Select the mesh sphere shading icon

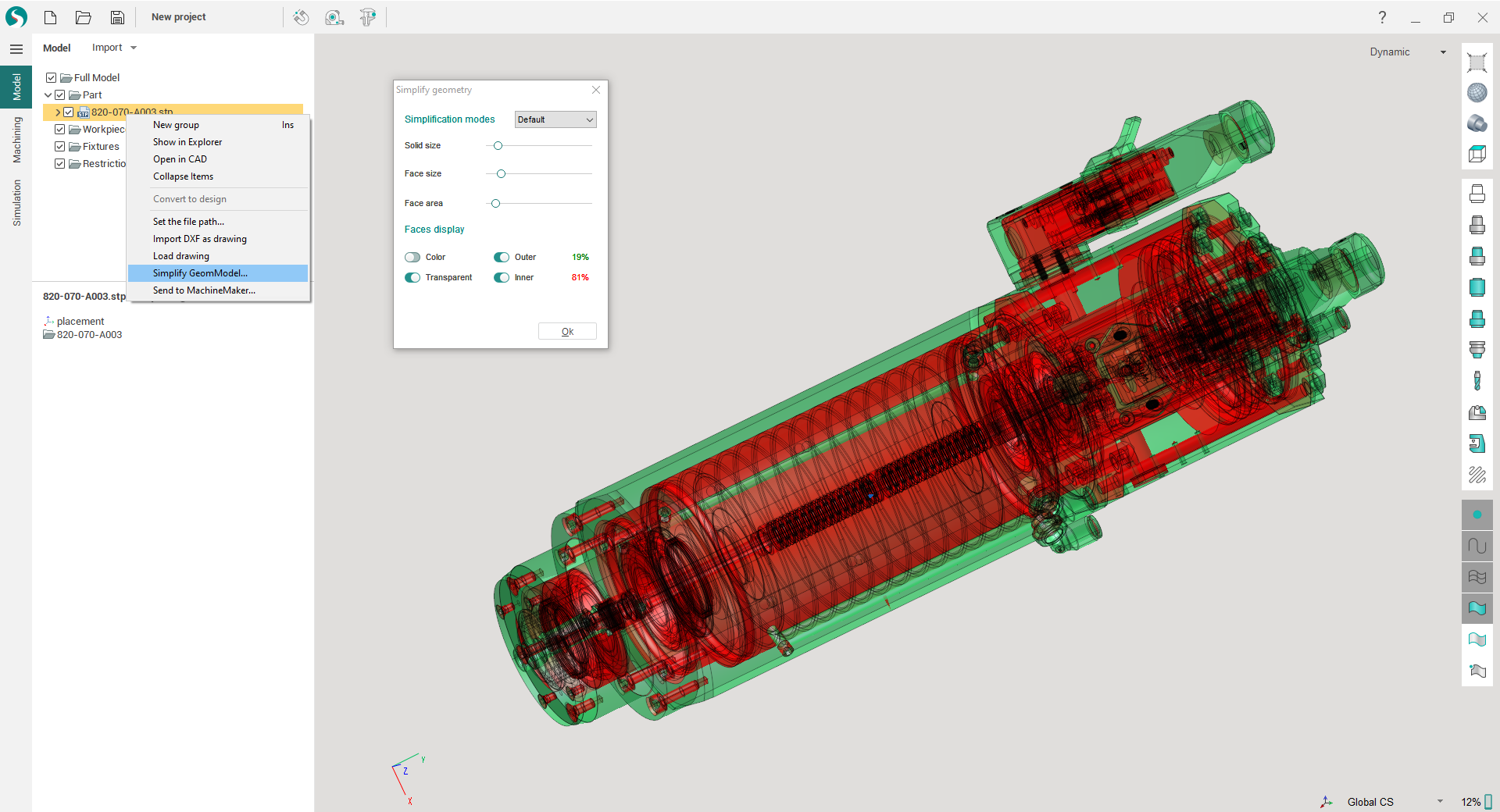pyautogui.click(x=1477, y=93)
